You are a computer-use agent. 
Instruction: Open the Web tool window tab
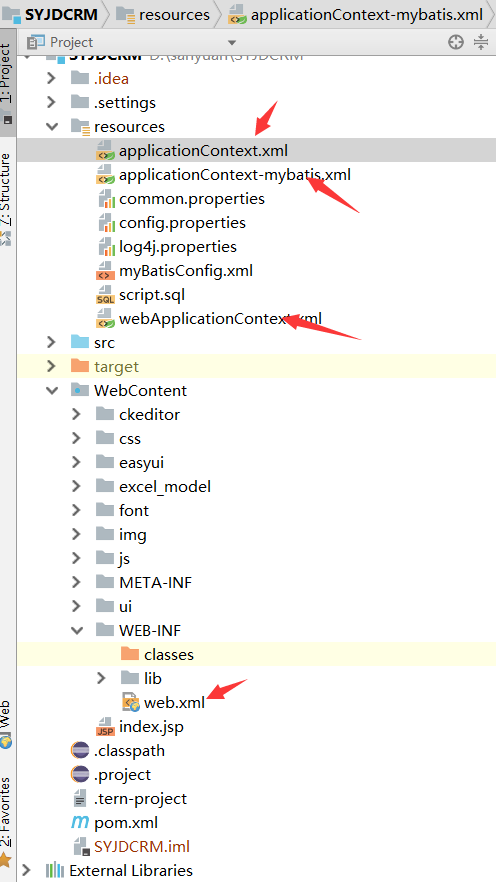(x=6, y=723)
